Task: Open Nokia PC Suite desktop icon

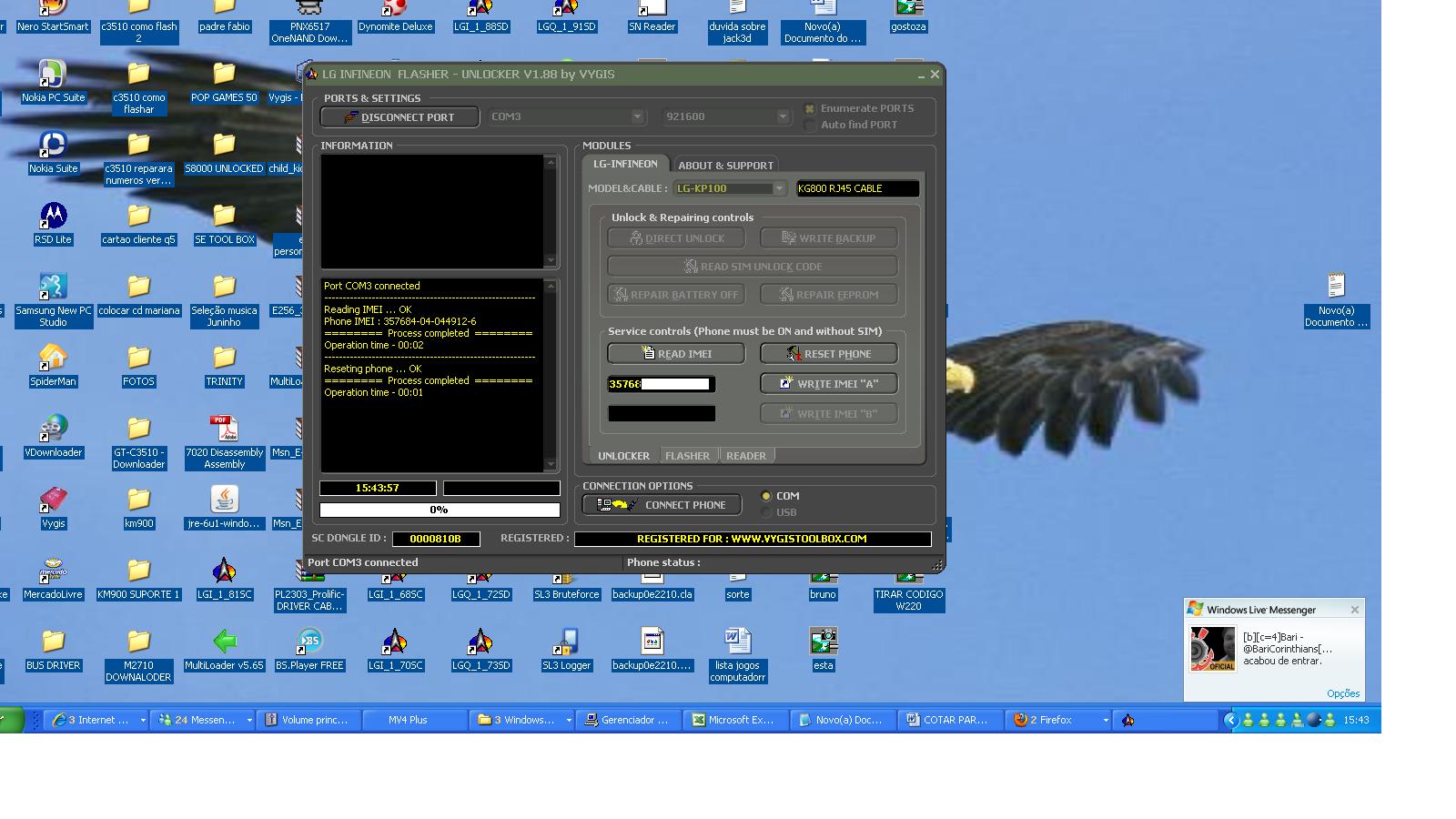Action: 53,75
